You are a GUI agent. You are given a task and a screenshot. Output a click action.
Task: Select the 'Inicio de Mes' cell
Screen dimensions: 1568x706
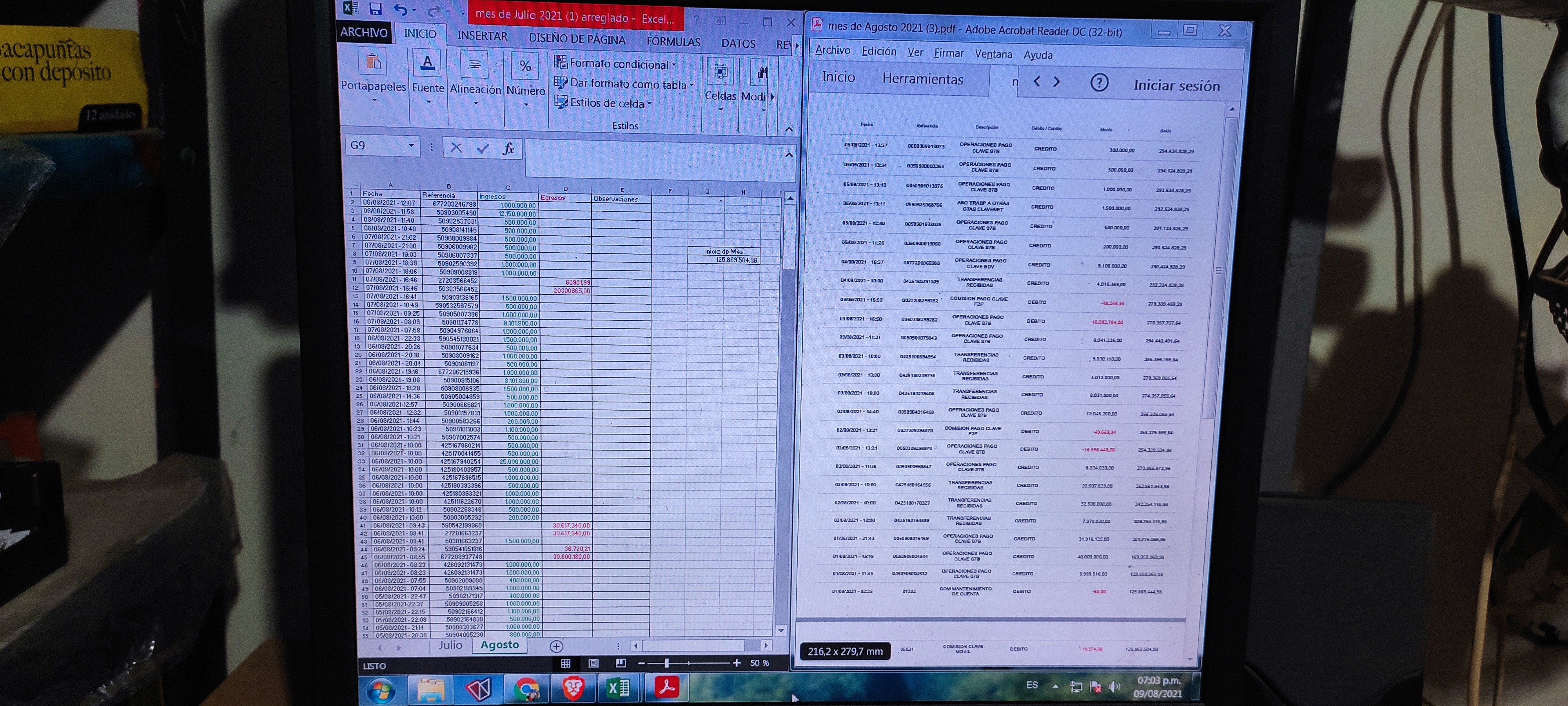(x=724, y=251)
